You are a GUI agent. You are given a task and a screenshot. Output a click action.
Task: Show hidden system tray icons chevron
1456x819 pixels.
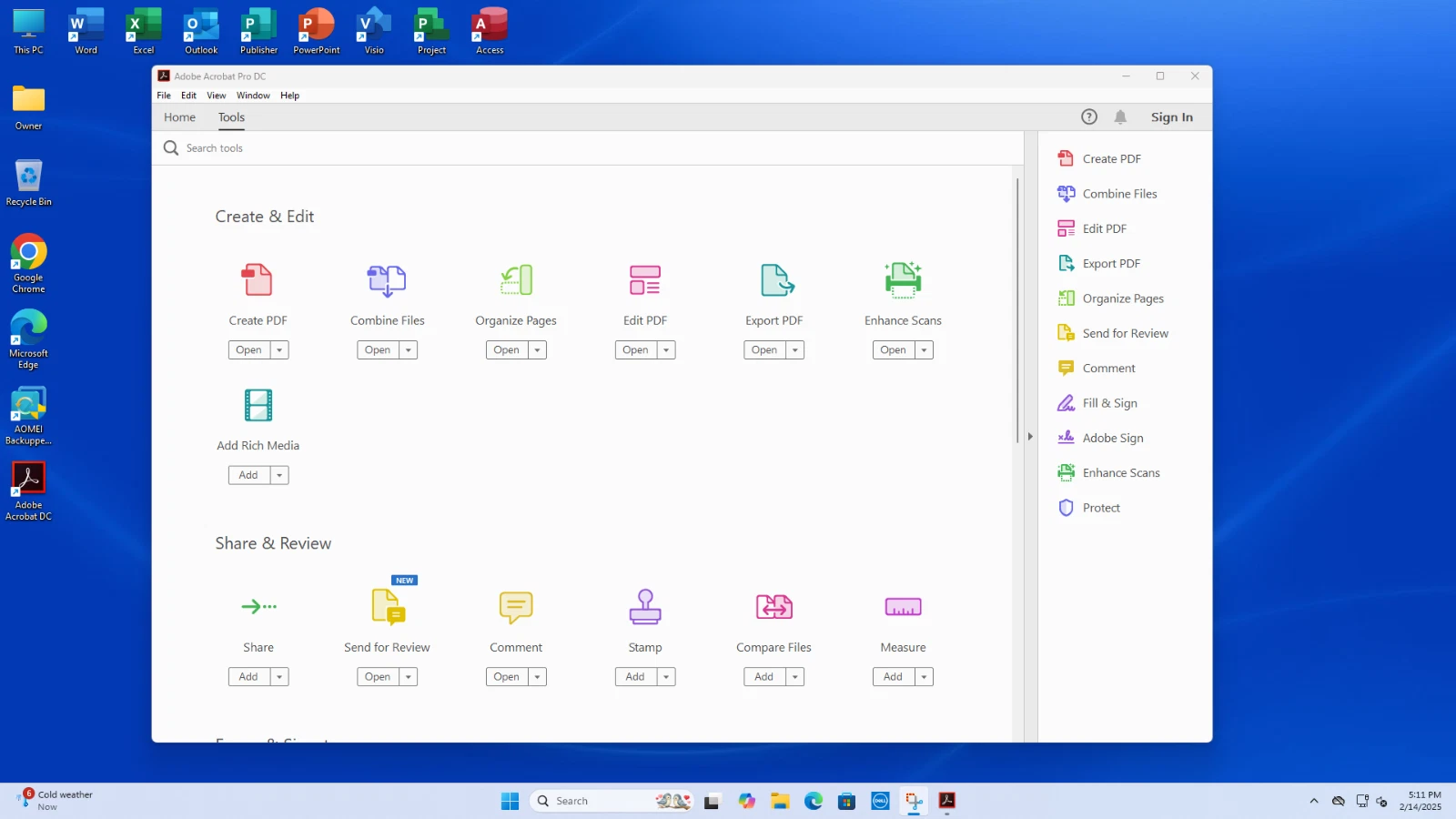click(1314, 801)
